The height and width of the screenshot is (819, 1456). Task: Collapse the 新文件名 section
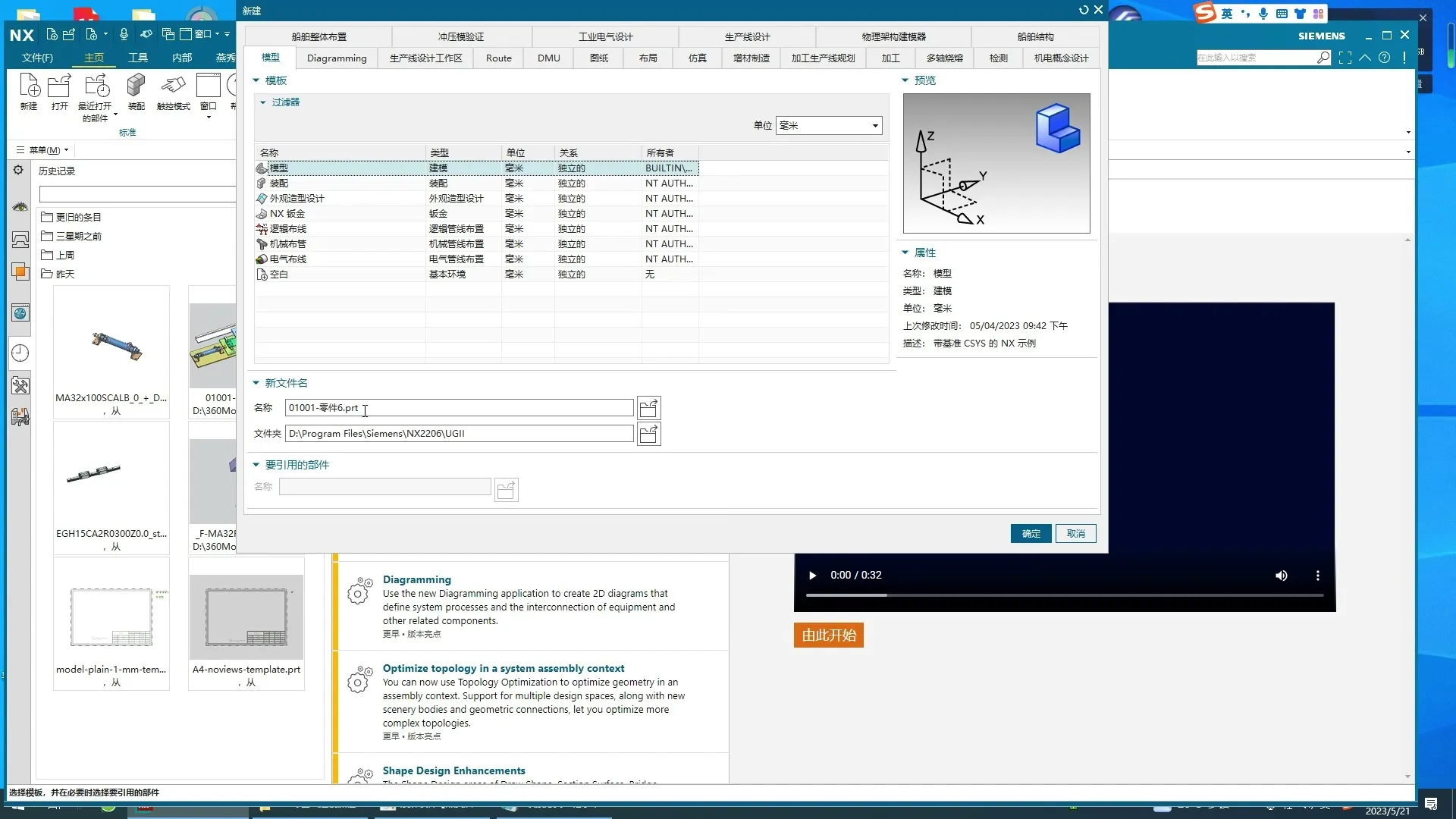(256, 383)
